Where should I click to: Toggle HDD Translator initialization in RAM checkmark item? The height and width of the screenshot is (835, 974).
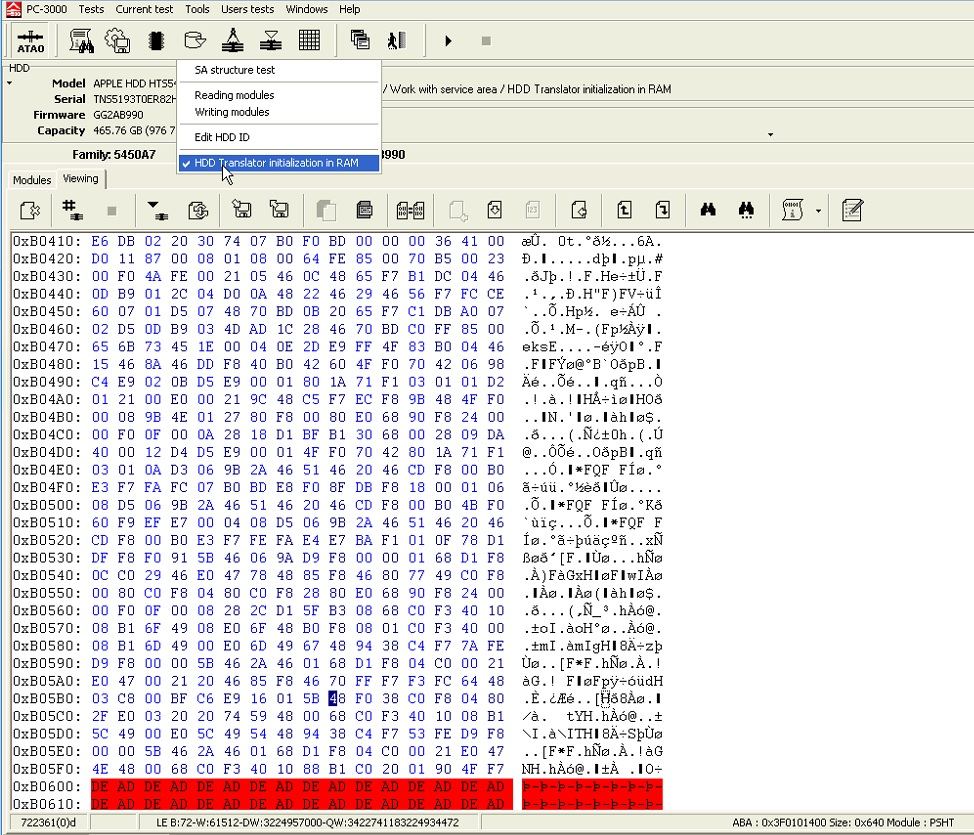278,163
